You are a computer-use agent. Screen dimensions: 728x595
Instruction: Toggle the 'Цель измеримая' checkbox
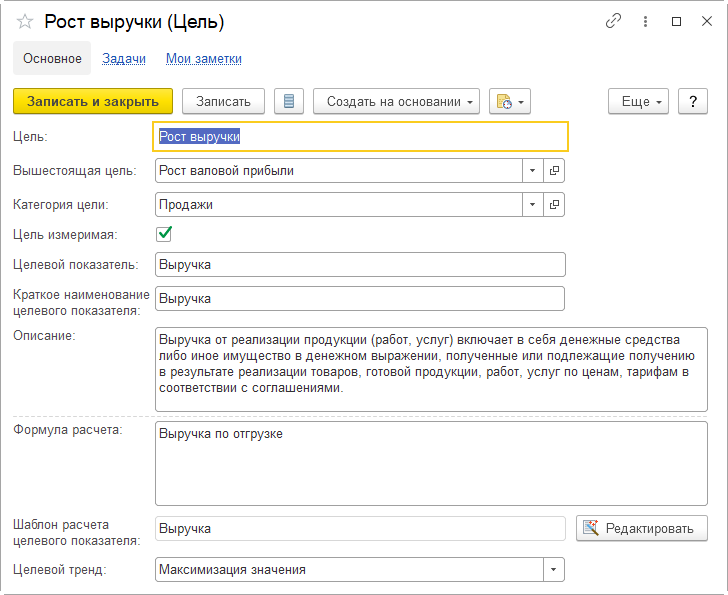pyautogui.click(x=165, y=234)
